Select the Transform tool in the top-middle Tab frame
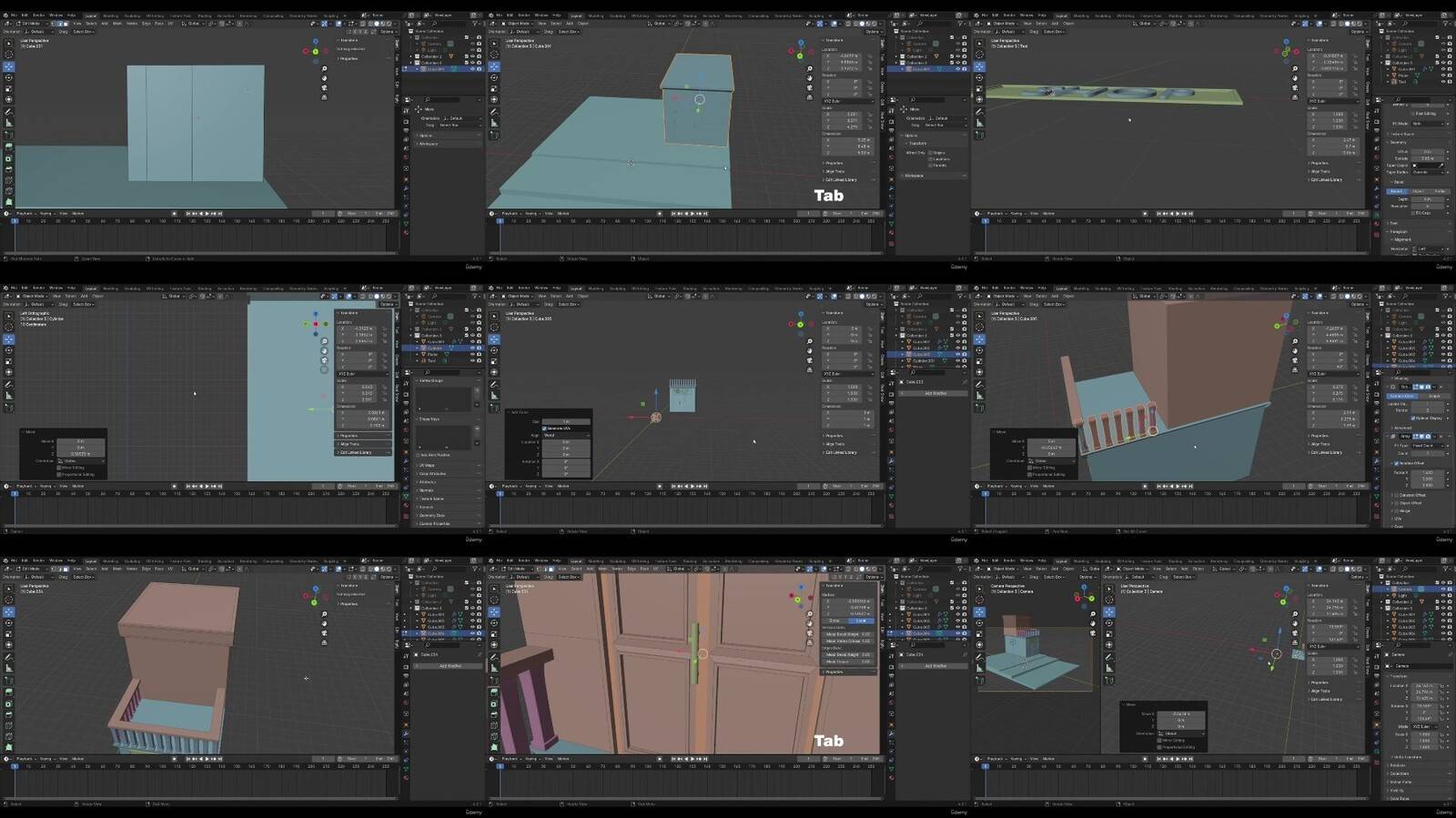Viewport: 1456px width, 818px height. pos(494,99)
